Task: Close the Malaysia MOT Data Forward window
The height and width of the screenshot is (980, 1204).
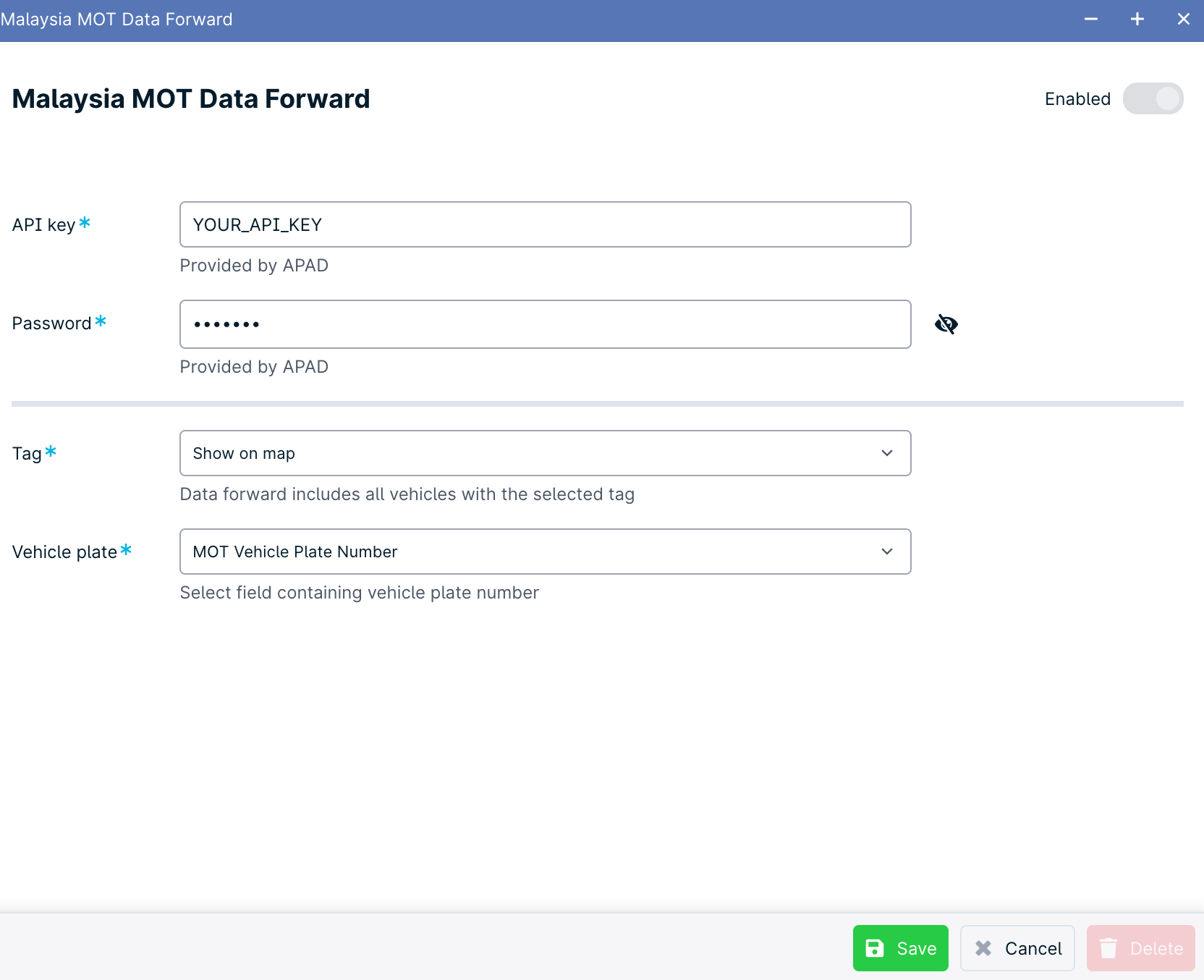Action: [x=1184, y=20]
